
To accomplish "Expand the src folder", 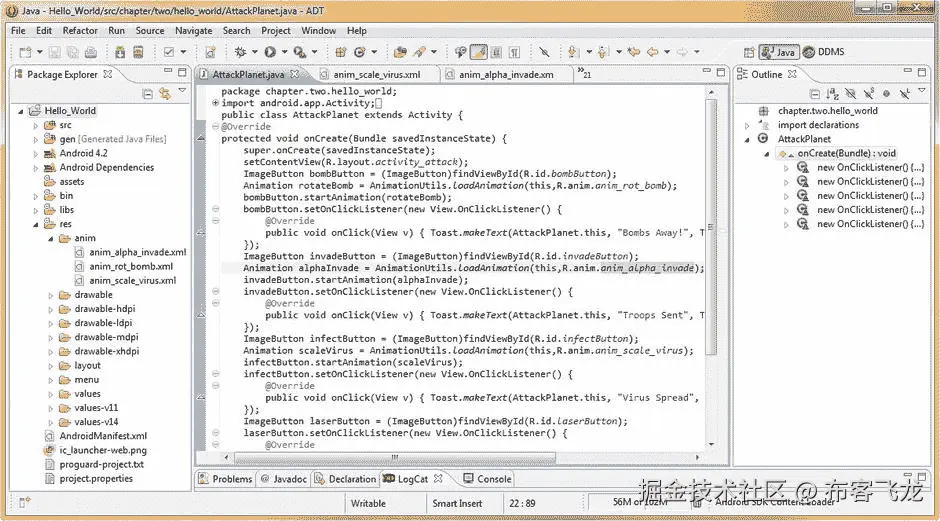I will [x=36, y=126].
